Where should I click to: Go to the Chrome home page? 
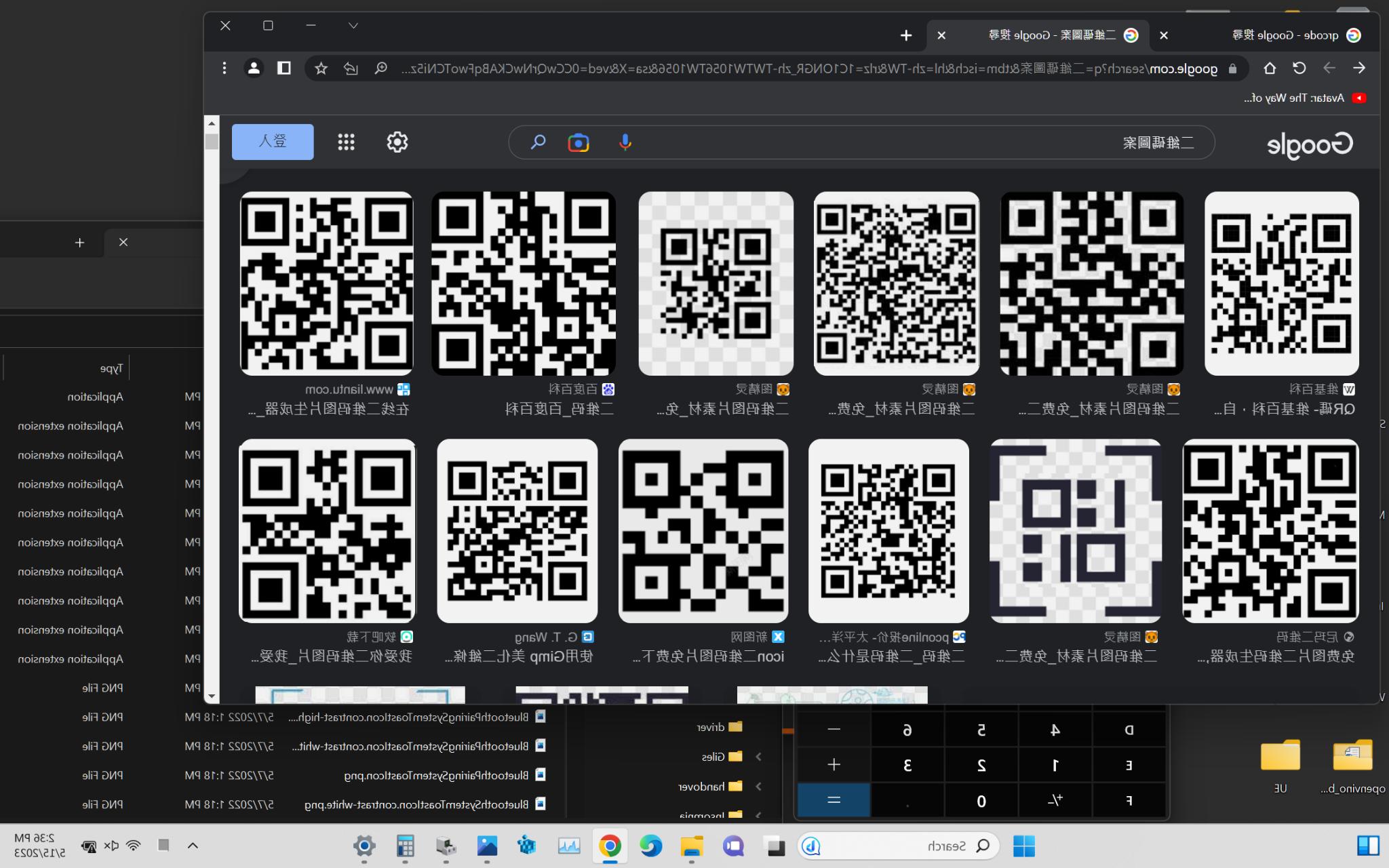tap(1270, 68)
